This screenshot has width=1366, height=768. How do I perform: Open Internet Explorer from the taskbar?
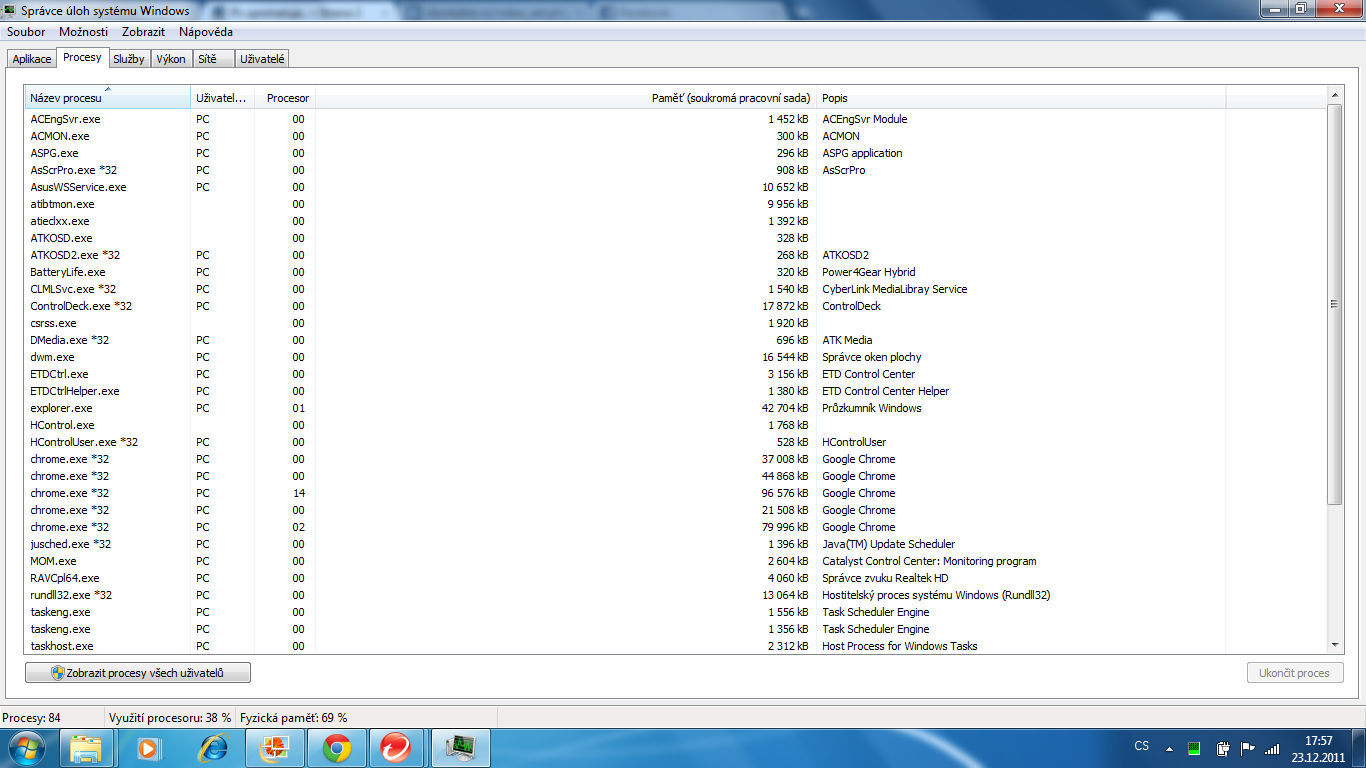tap(213, 748)
